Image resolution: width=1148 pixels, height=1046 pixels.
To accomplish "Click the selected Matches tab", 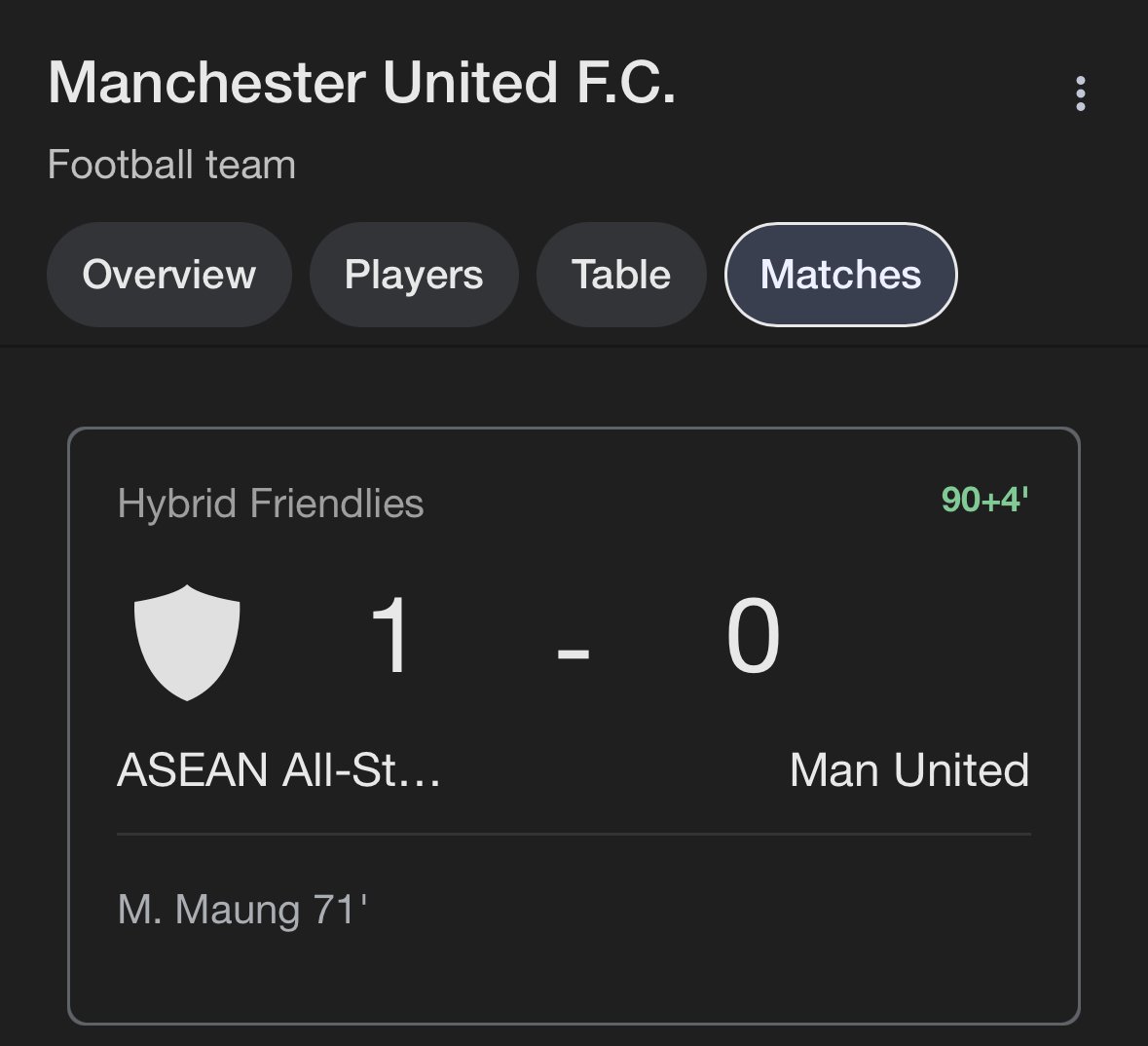I will 840,275.
